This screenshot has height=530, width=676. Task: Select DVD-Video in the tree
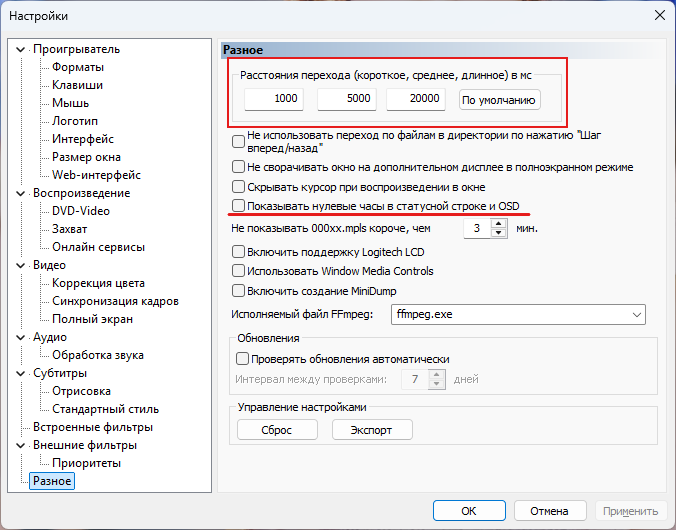tap(81, 211)
